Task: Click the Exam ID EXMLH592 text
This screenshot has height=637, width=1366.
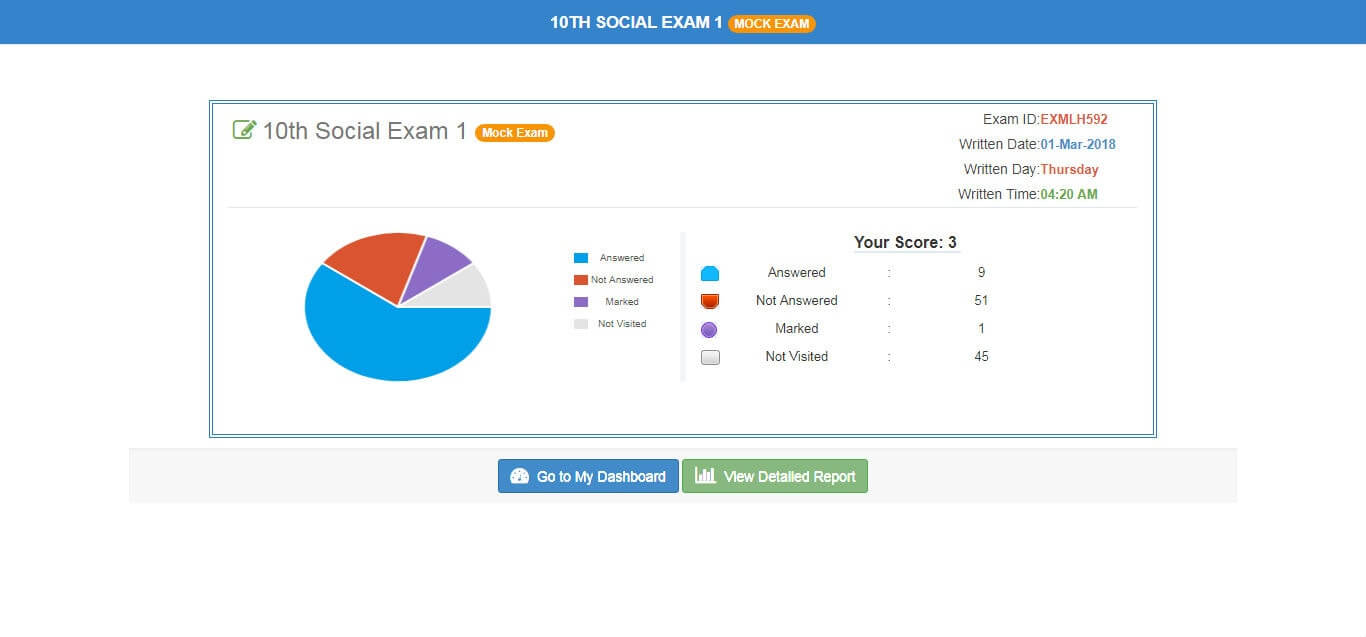Action: point(1073,119)
